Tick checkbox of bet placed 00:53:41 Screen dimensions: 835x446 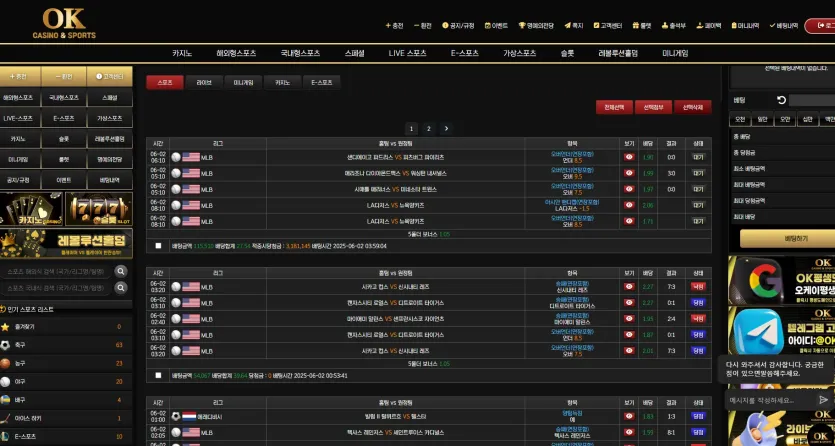click(x=158, y=375)
